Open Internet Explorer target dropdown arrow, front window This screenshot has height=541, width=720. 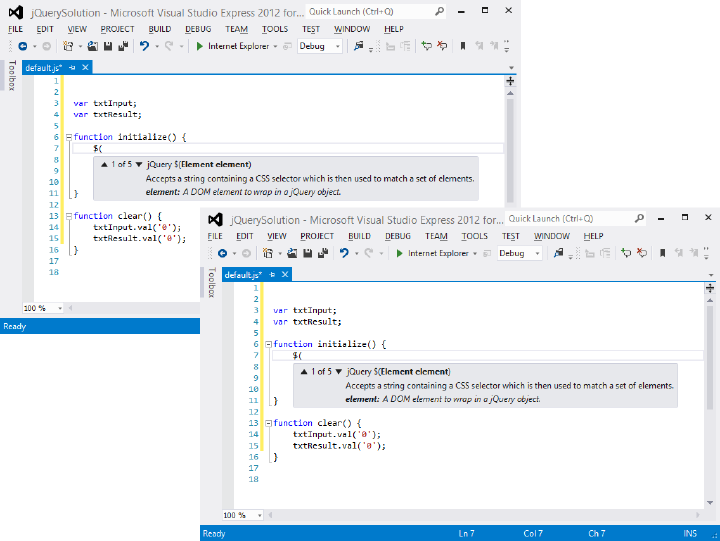tap(475, 254)
